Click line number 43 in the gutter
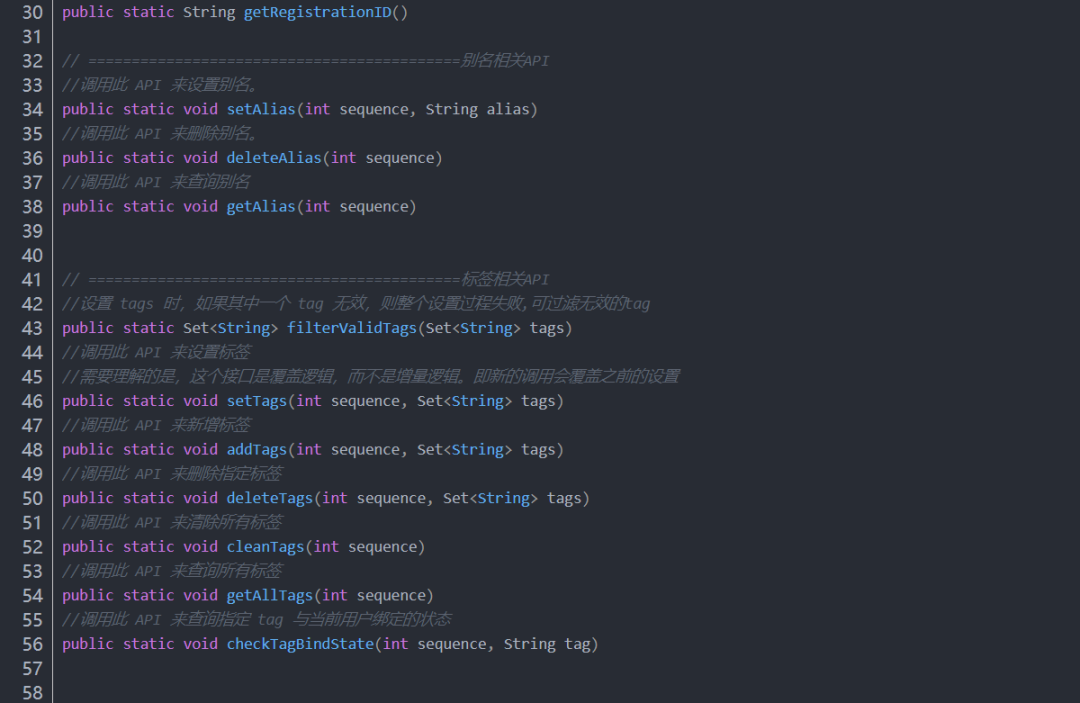The image size is (1080, 703). pos(32,328)
